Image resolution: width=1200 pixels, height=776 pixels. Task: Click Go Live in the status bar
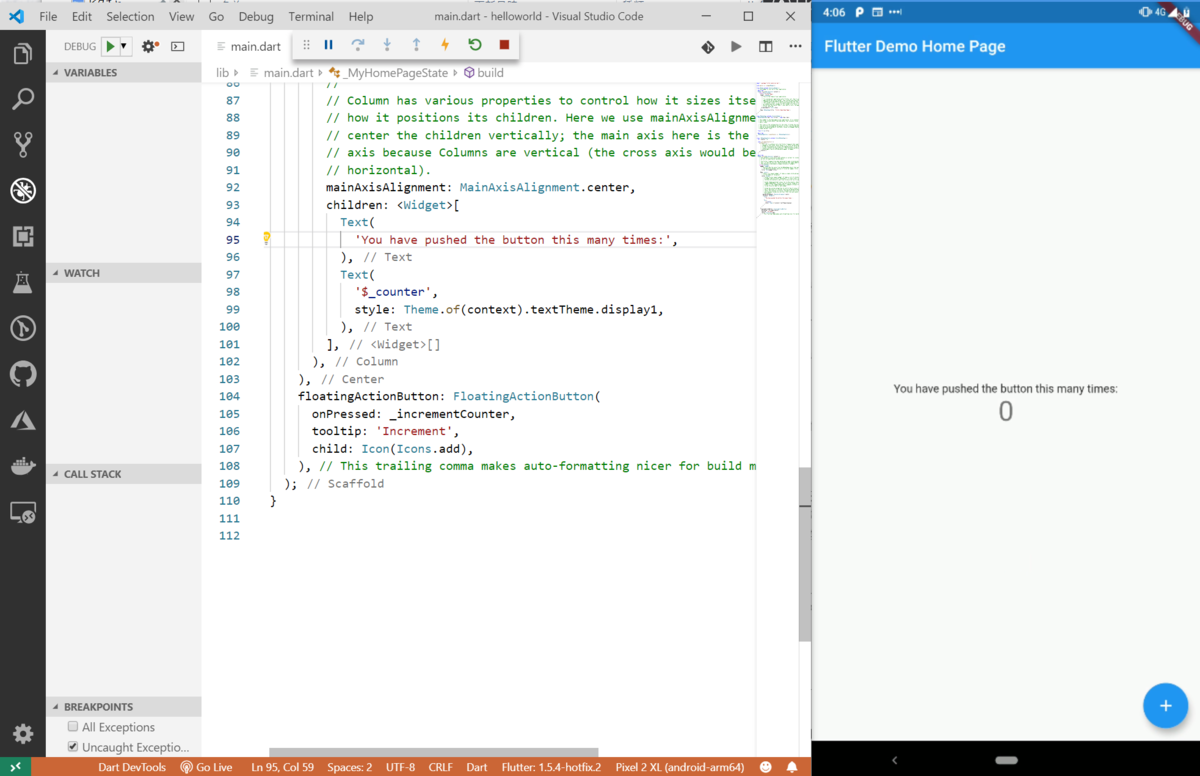click(206, 767)
